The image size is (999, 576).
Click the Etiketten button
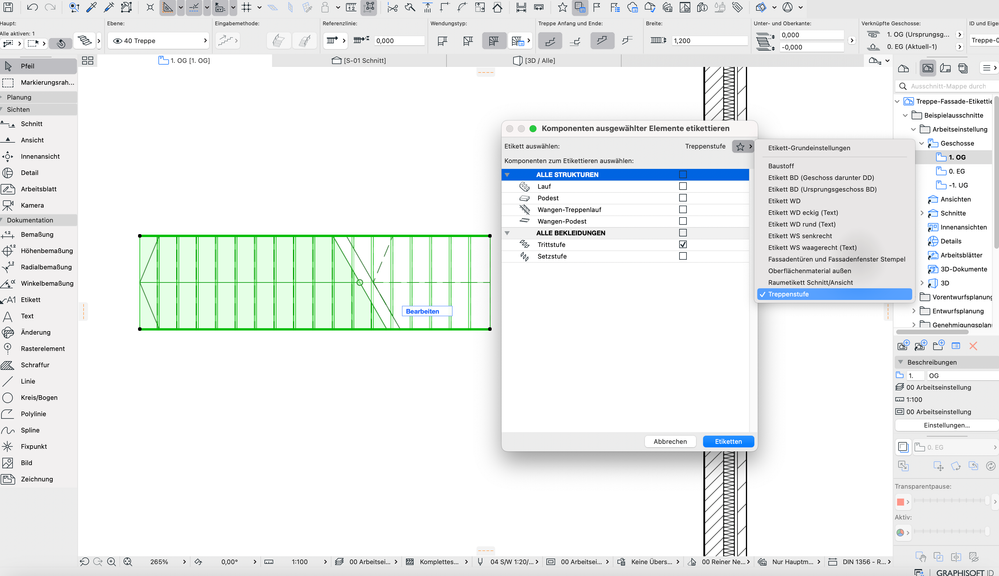coord(728,441)
